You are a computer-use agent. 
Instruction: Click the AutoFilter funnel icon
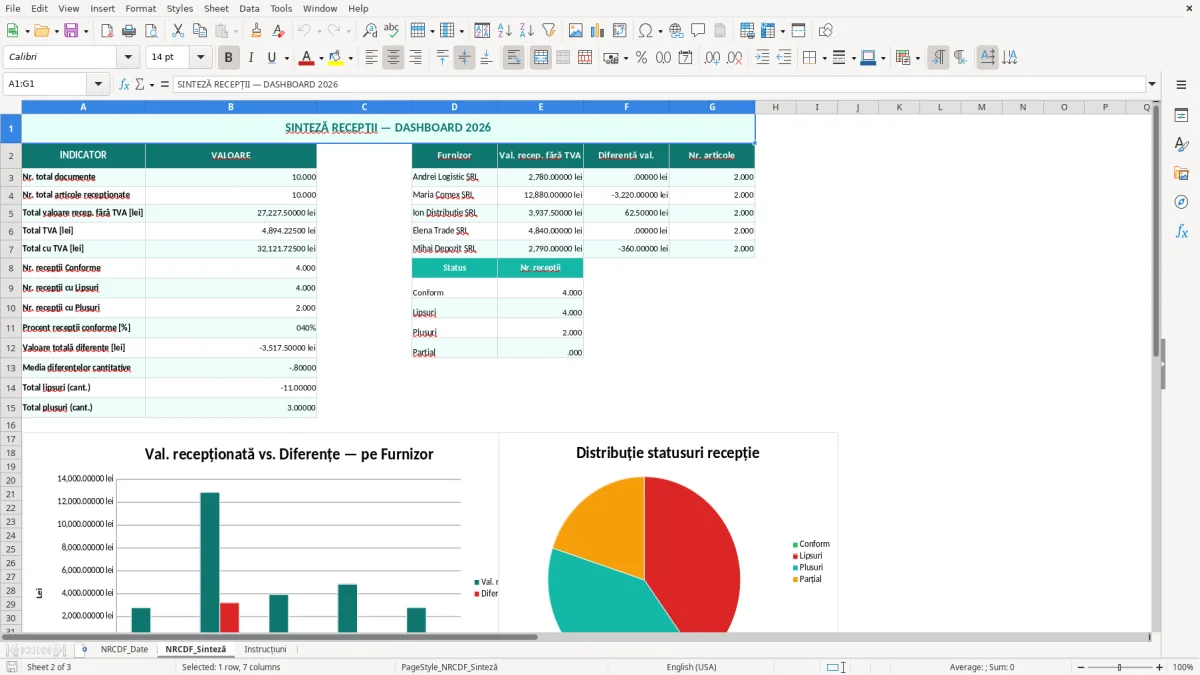(549, 31)
